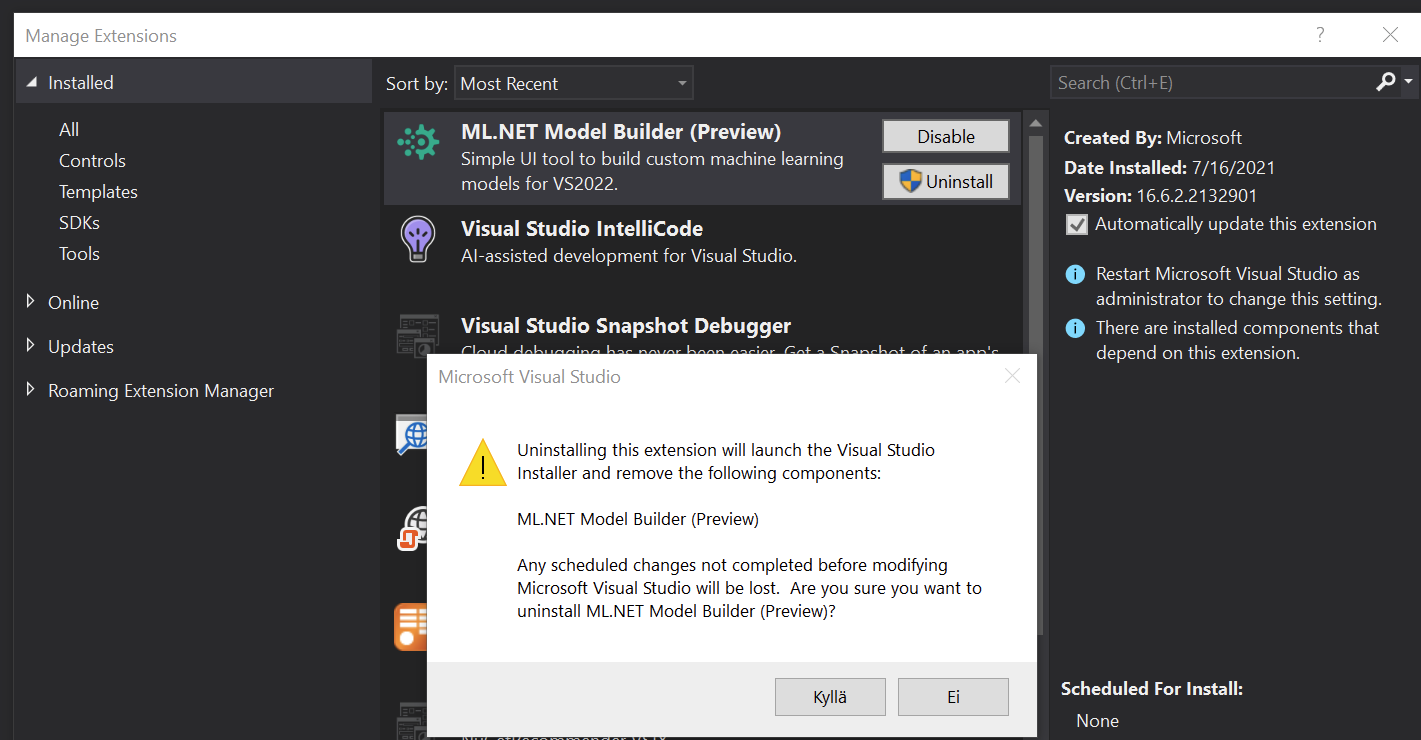The image size is (1421, 740).
Task: Click the help question mark icon
Action: (1319, 34)
